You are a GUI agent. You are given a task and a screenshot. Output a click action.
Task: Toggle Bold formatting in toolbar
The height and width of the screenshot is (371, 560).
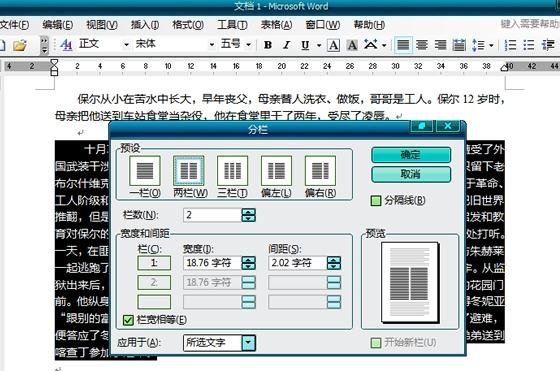pos(268,45)
